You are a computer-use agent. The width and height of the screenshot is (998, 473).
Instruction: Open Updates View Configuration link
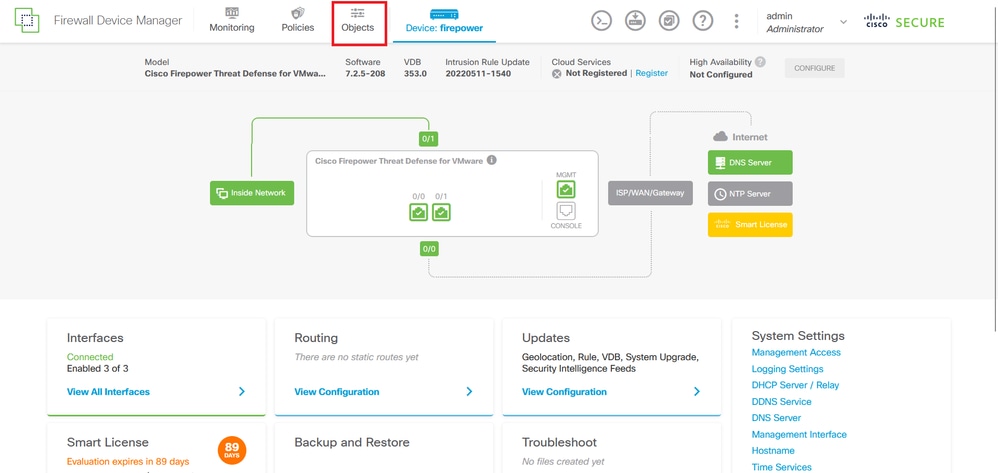pyautogui.click(x=565, y=392)
